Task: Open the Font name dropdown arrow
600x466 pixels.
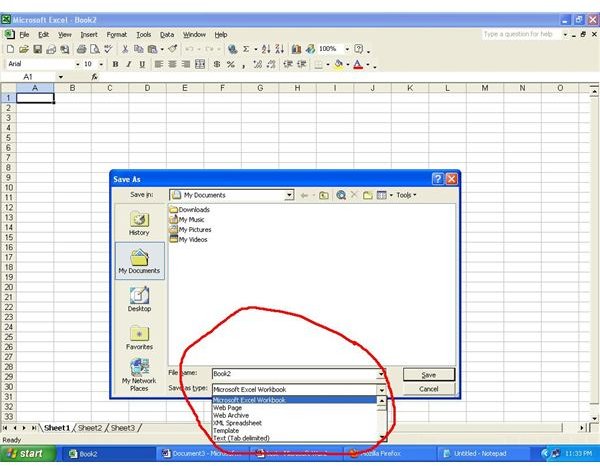Action: tap(77, 64)
